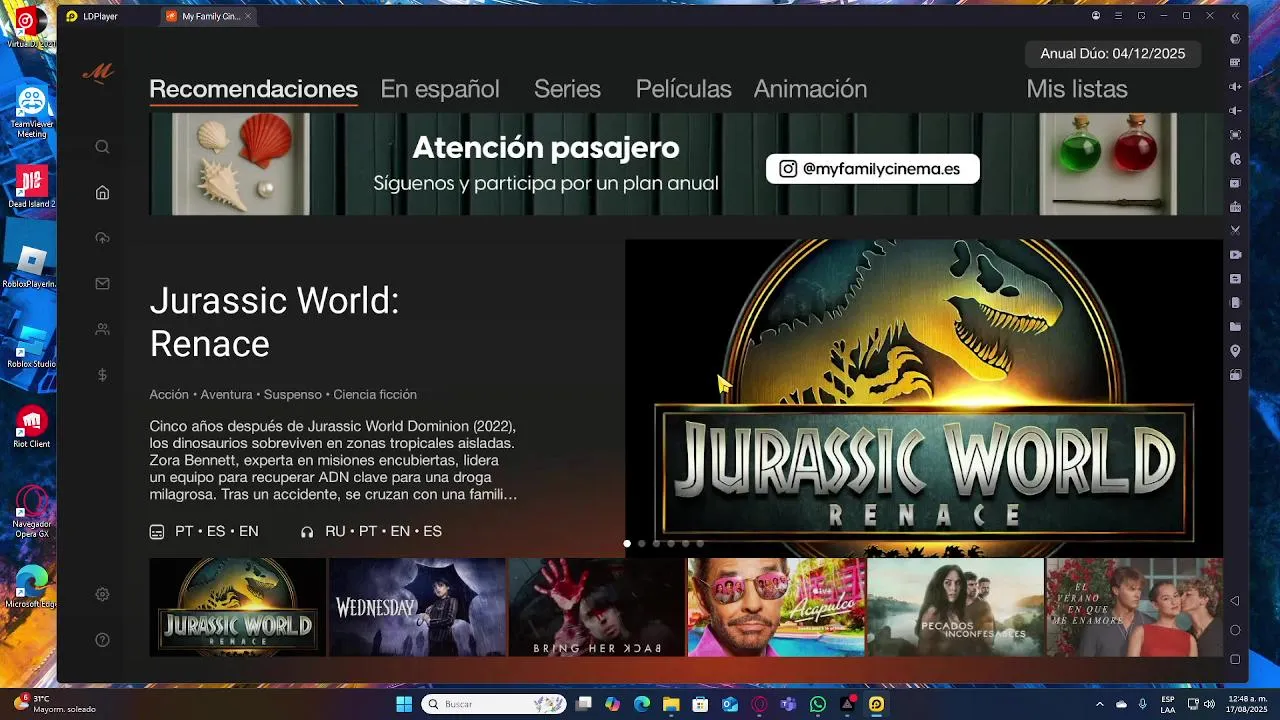Screen dimensions: 1280x720
Task: Open the settings gear in app sidebar
Action: pos(102,594)
